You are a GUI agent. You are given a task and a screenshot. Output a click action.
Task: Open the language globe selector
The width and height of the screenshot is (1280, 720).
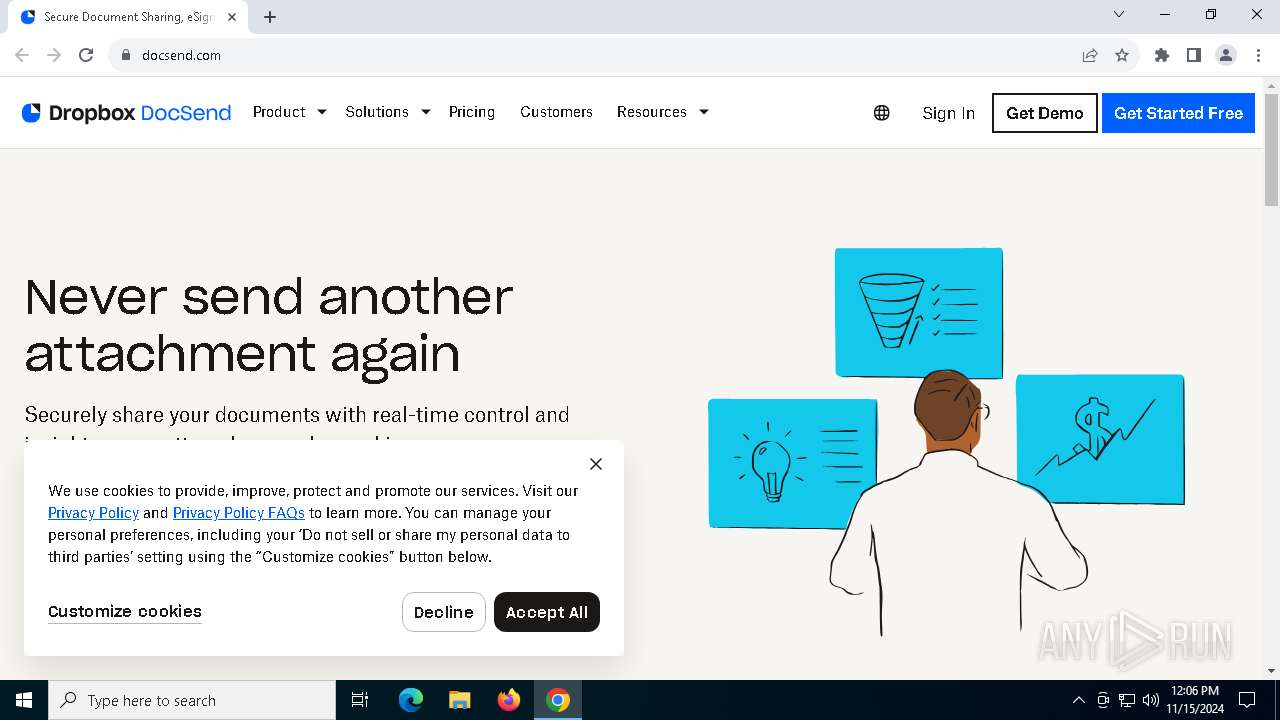pyautogui.click(x=881, y=113)
